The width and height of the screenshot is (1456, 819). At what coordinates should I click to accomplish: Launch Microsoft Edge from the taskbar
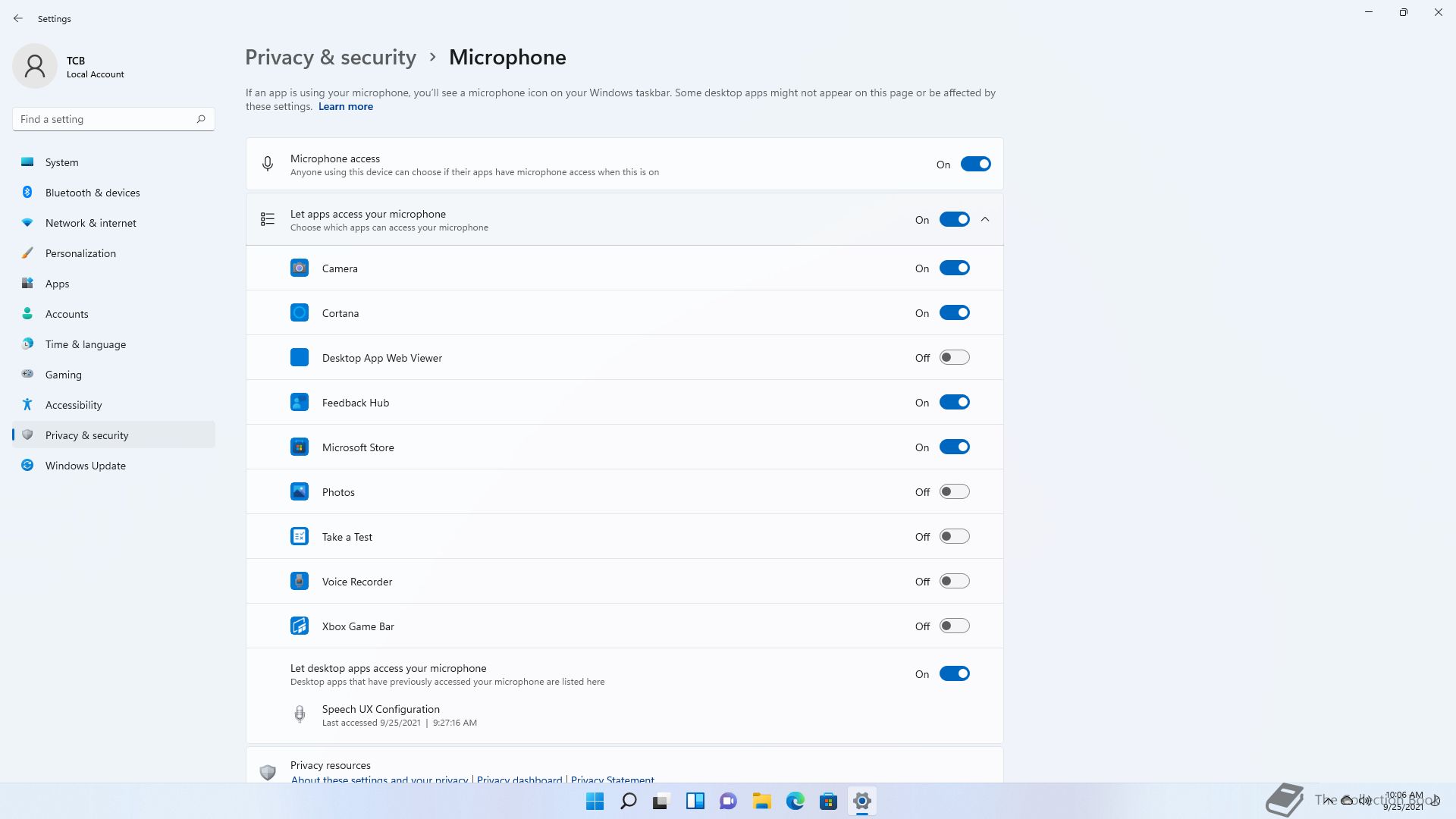795,801
